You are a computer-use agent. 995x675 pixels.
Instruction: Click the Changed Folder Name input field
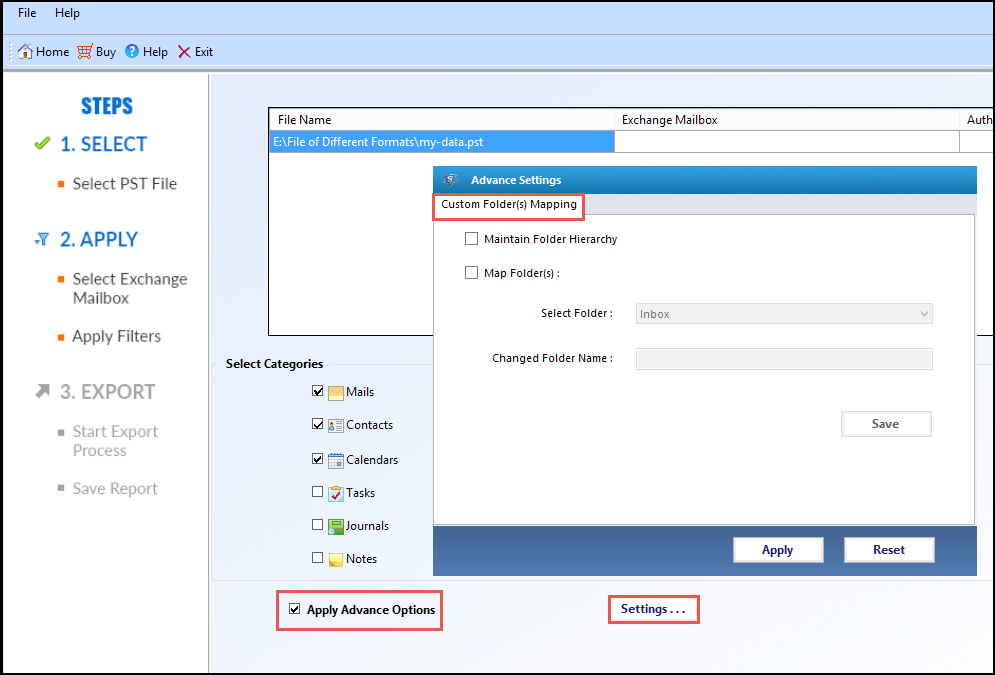point(784,359)
